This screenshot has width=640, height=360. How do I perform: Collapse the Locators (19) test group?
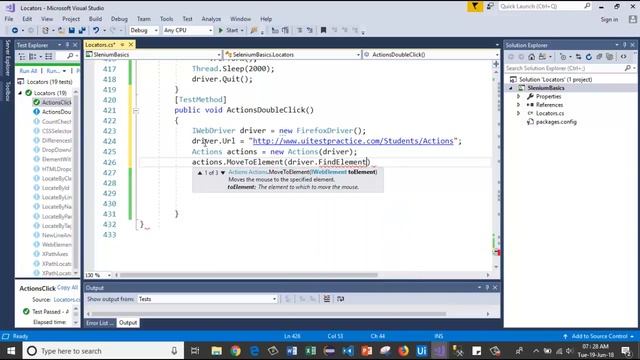pyautogui.click(x=20, y=93)
